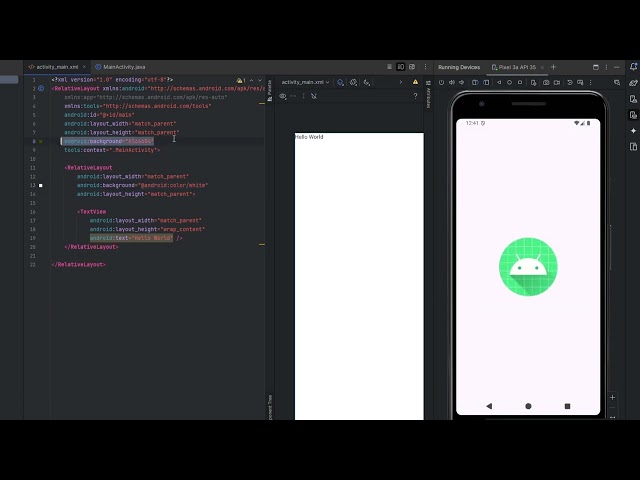Open the Gemini sparkle assistant icon
Viewport: 640px width, 480px height.
[x=633, y=131]
